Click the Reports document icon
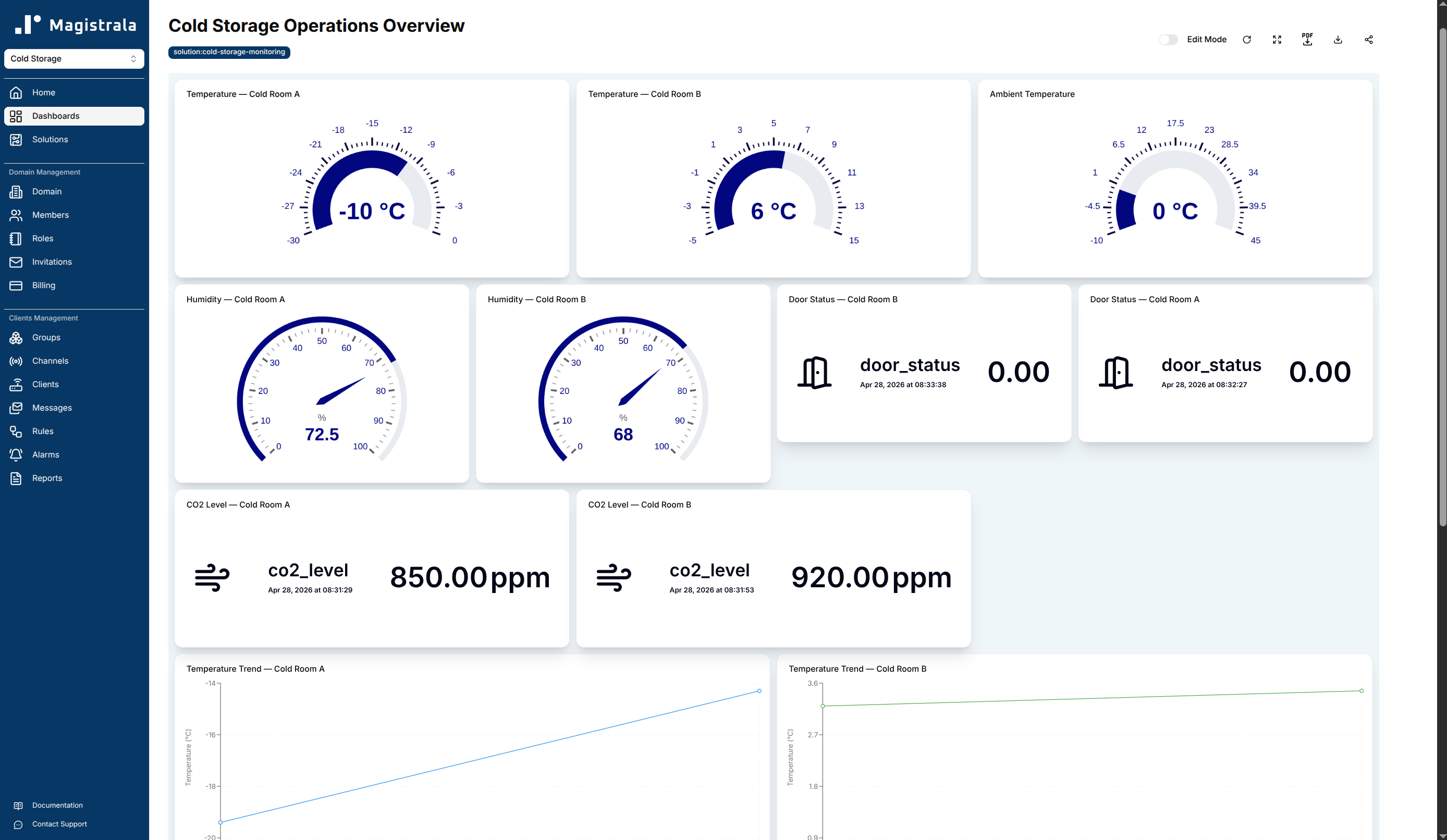 point(16,478)
